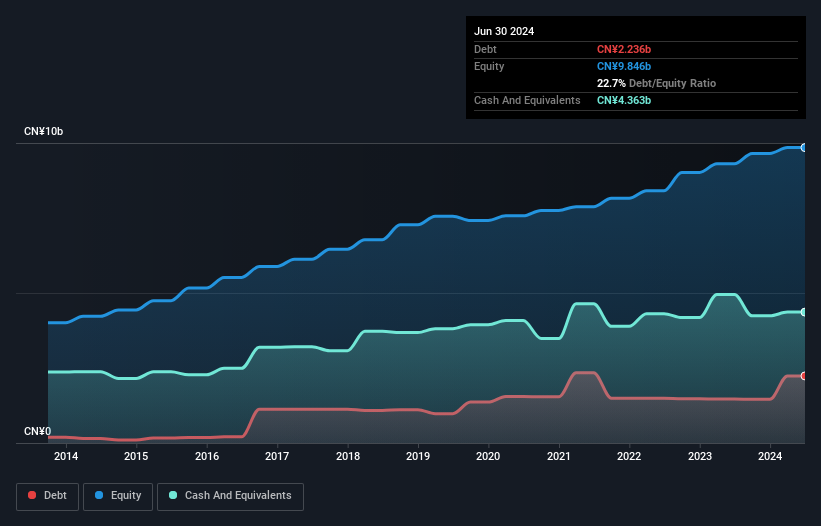821x526 pixels.
Task: Click the 2021 x-axis label
Action: pyautogui.click(x=559, y=456)
